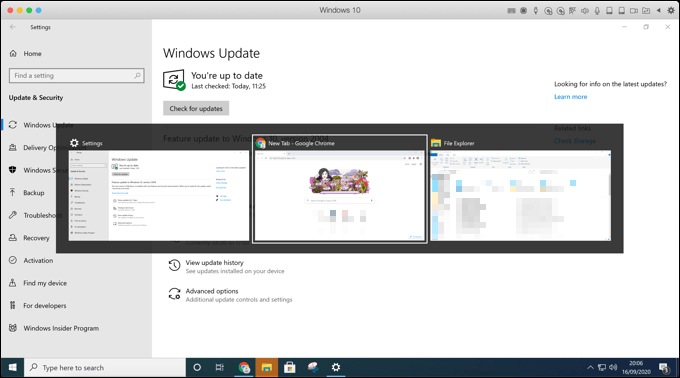Click the Windows Update status icon
The height and width of the screenshot is (378, 680).
[174, 80]
